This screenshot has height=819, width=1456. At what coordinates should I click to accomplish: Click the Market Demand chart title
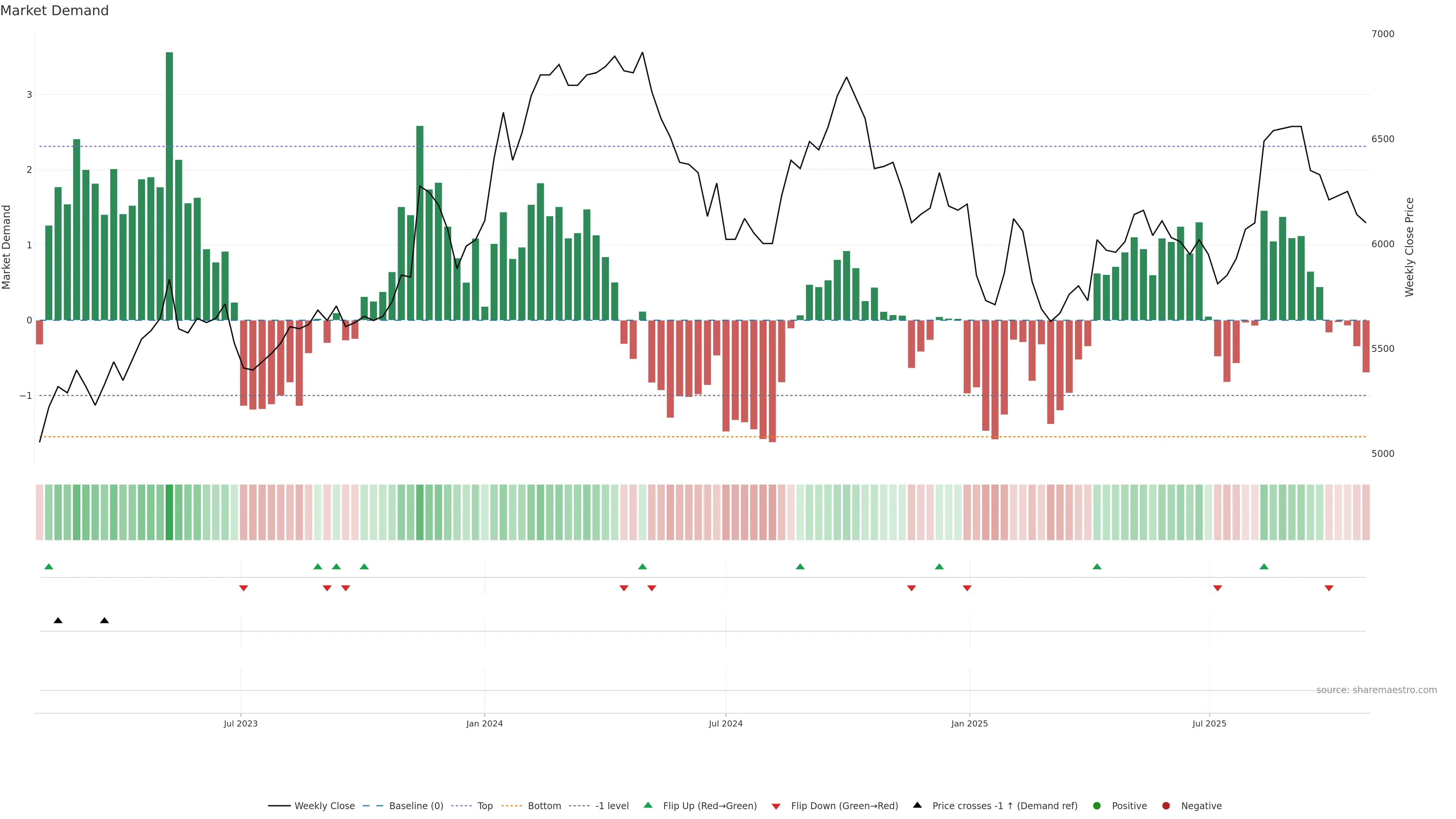click(x=54, y=11)
